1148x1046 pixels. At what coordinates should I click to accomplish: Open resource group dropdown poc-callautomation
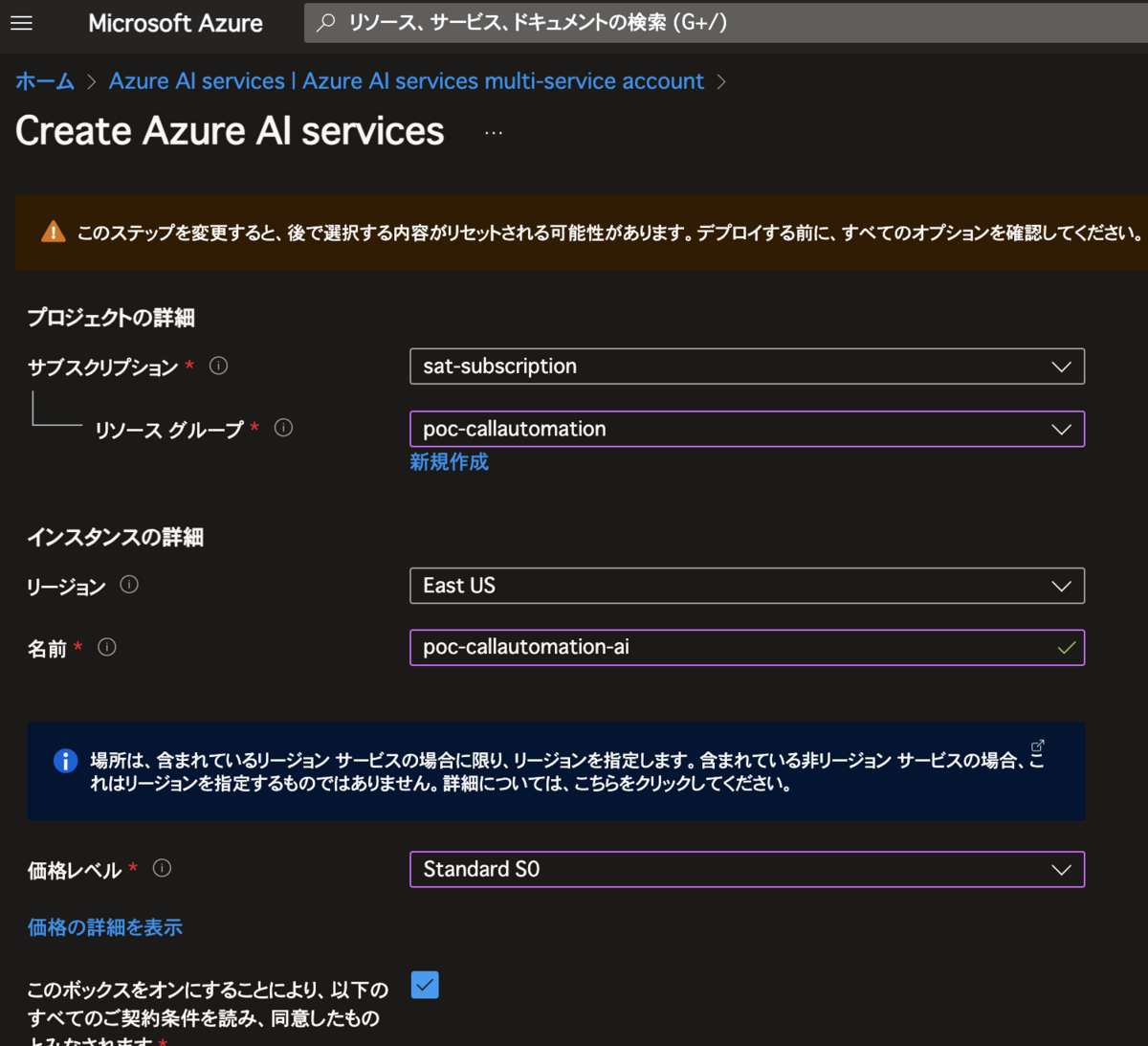pyautogui.click(x=747, y=429)
